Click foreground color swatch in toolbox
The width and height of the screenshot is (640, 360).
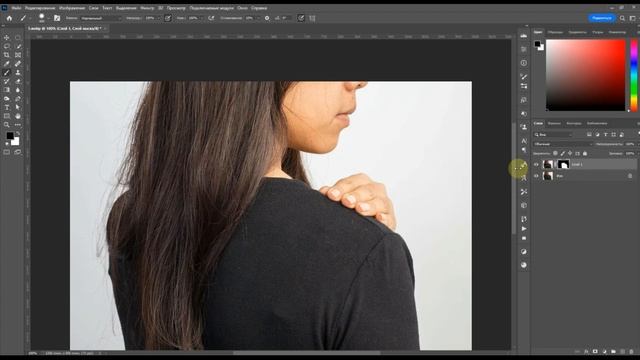[10, 136]
